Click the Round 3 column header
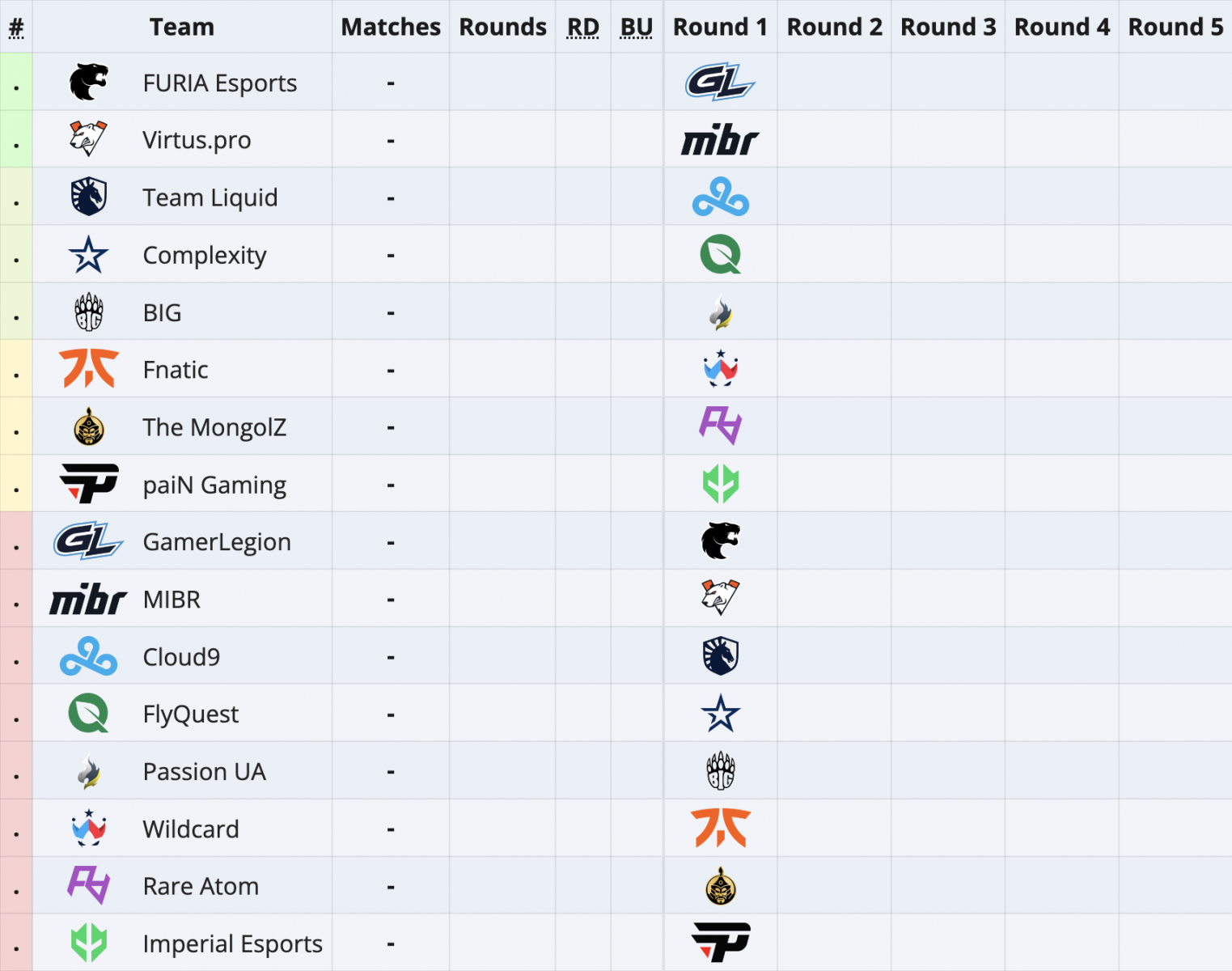This screenshot has width=1232, height=971. point(948,27)
